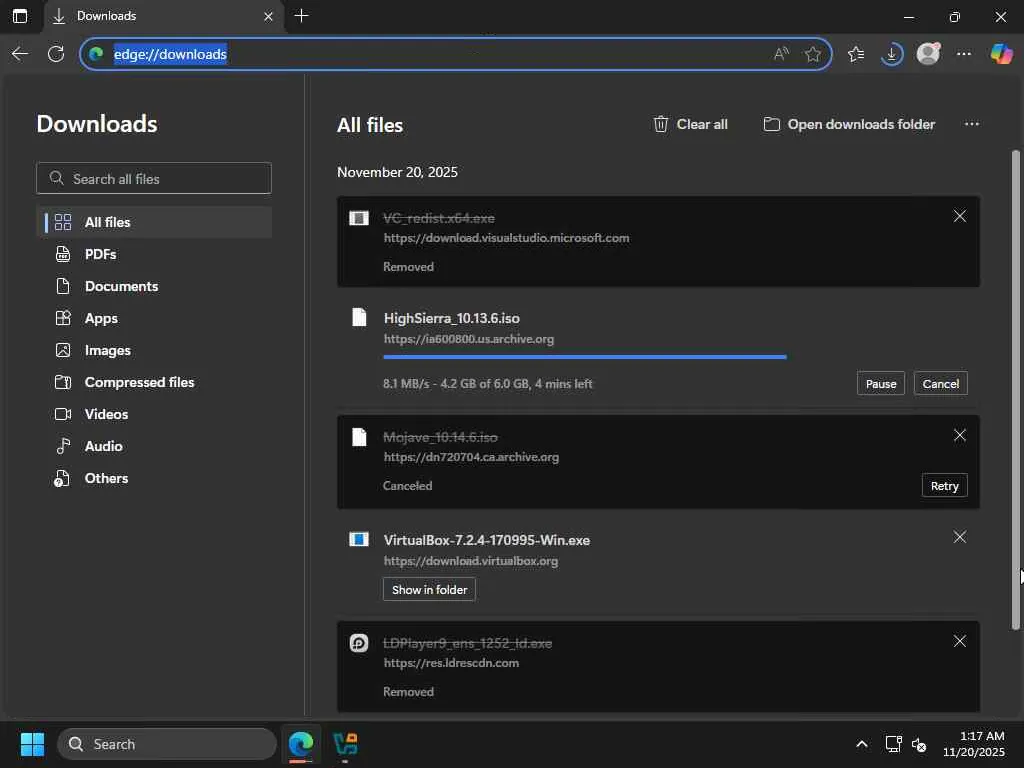Select the PDFs category
1024x768 pixels.
click(100, 254)
